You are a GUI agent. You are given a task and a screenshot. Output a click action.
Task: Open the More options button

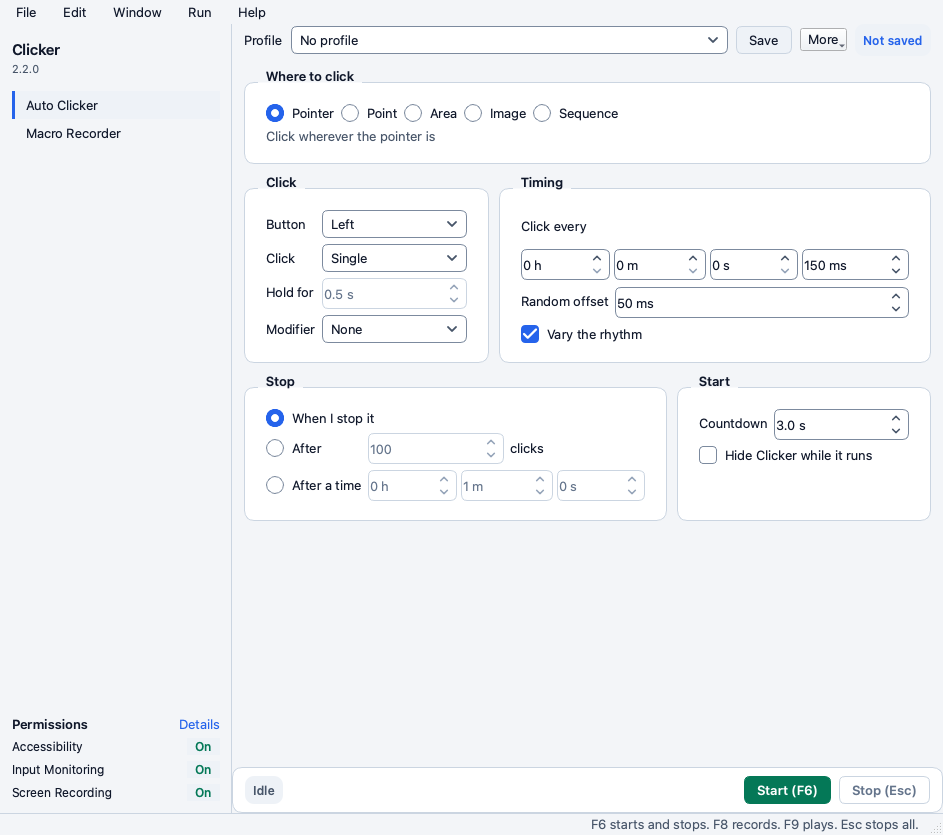[x=823, y=40]
